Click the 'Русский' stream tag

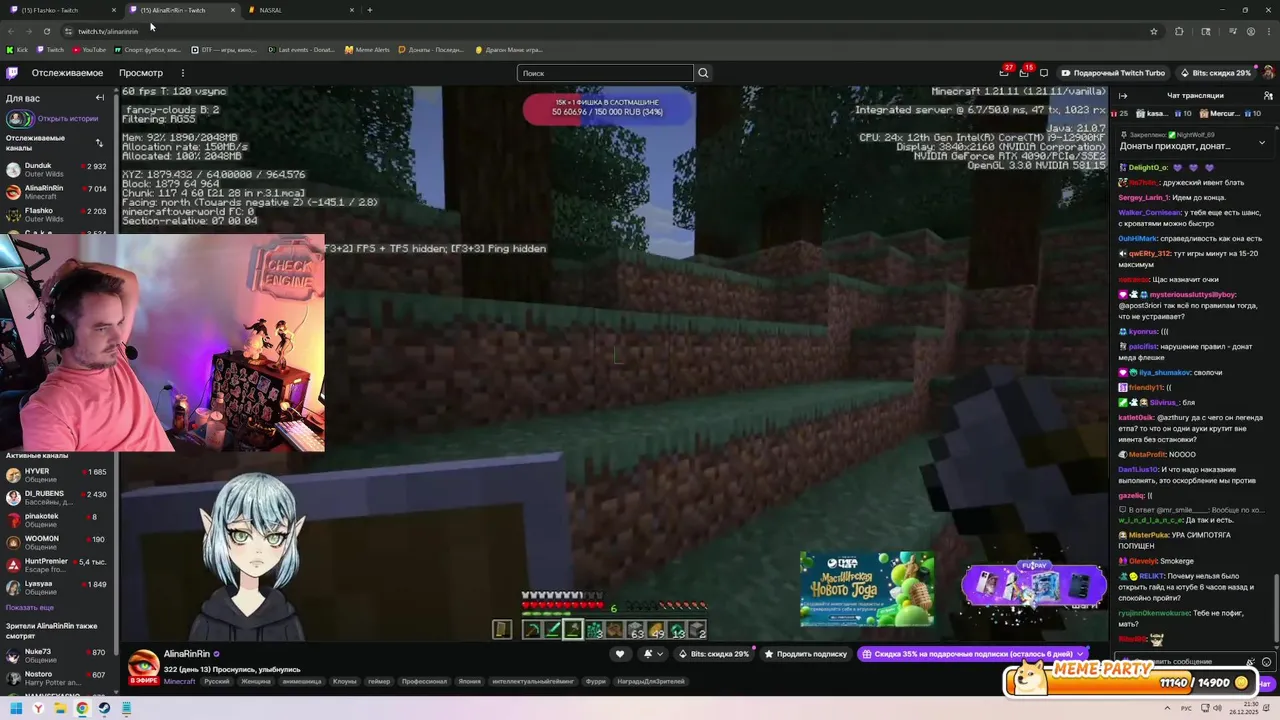(x=216, y=682)
